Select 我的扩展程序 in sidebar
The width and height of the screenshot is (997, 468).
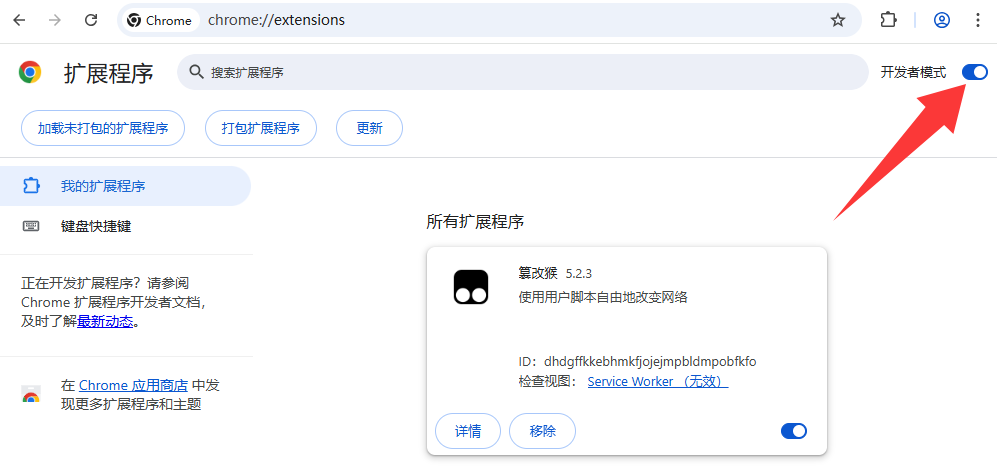103,186
